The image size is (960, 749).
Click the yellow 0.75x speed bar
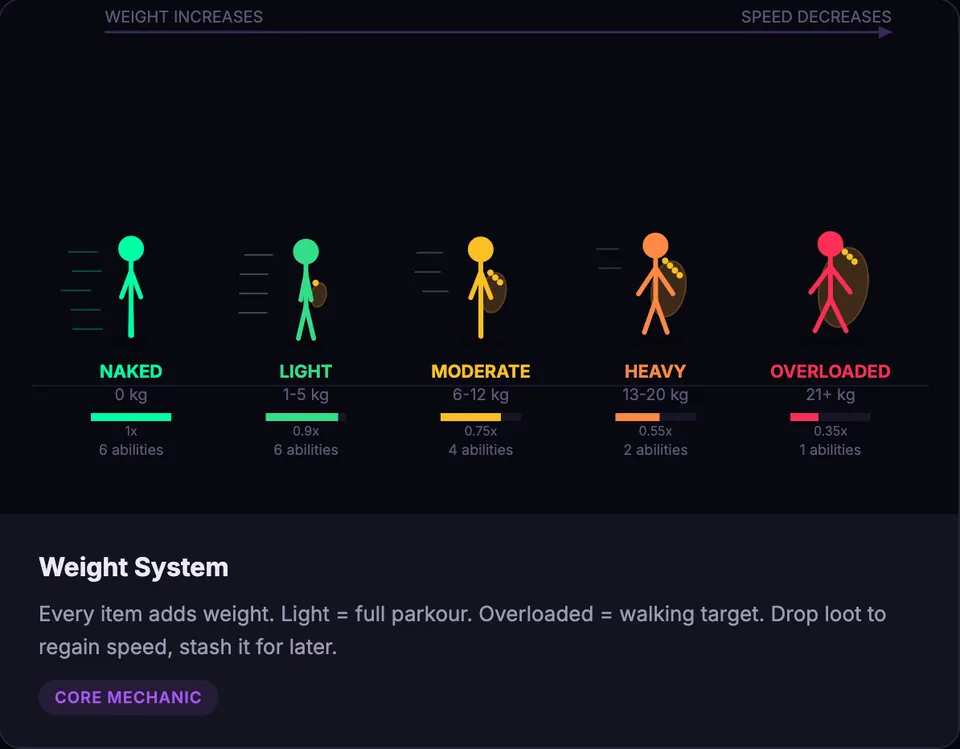coord(481,417)
